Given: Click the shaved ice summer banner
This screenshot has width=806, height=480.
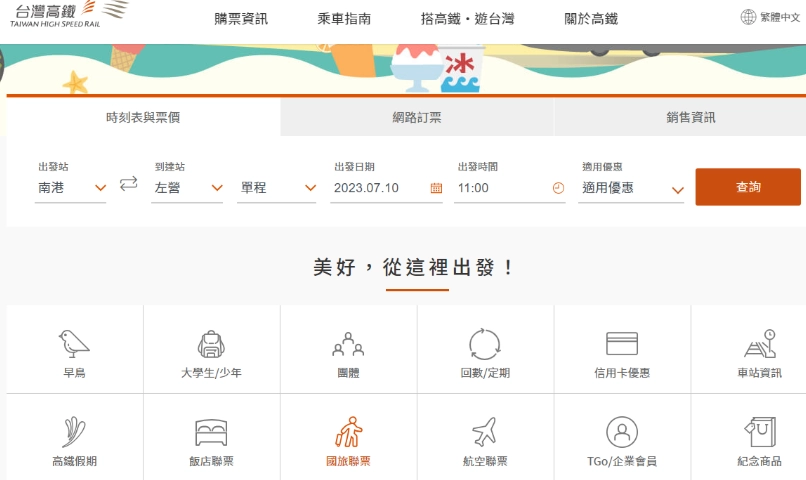Looking at the screenshot, I should pyautogui.click(x=403, y=69).
